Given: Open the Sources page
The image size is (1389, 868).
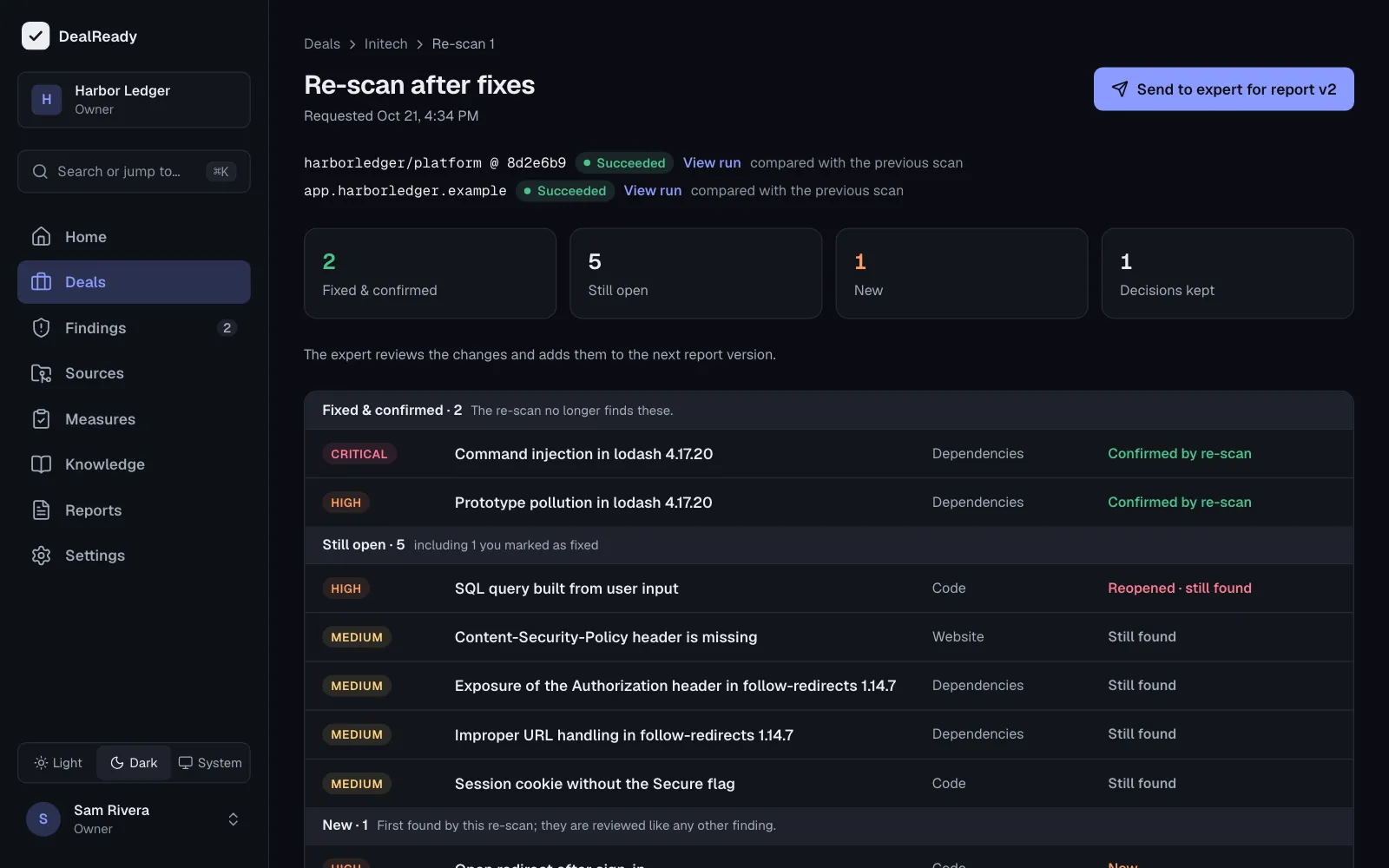Looking at the screenshot, I should (134, 373).
